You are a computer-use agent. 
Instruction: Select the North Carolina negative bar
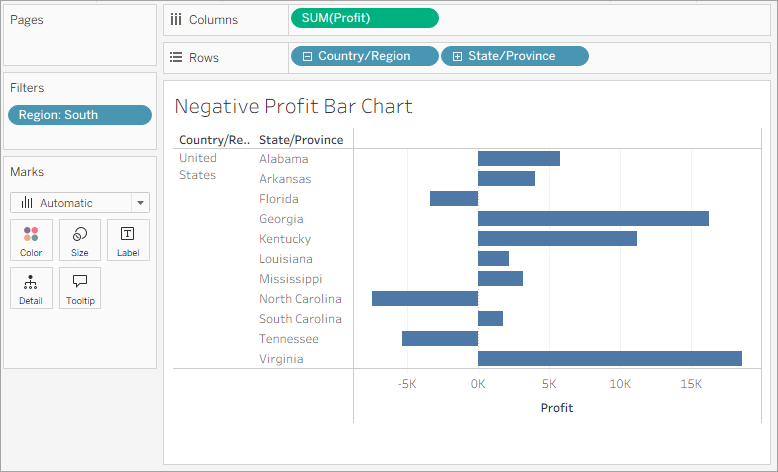point(425,299)
